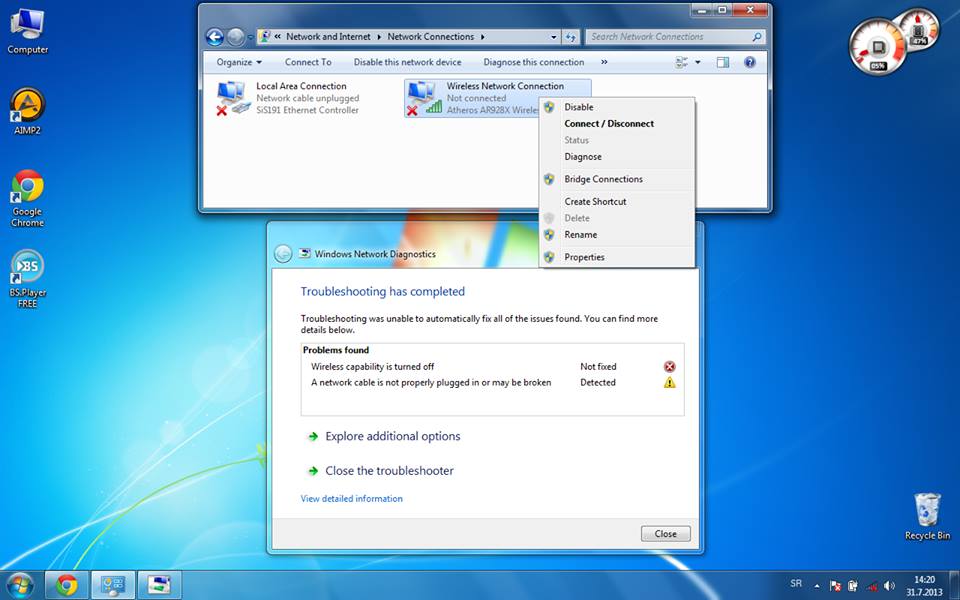Click Network and Internet breadcrumb

(x=328, y=37)
